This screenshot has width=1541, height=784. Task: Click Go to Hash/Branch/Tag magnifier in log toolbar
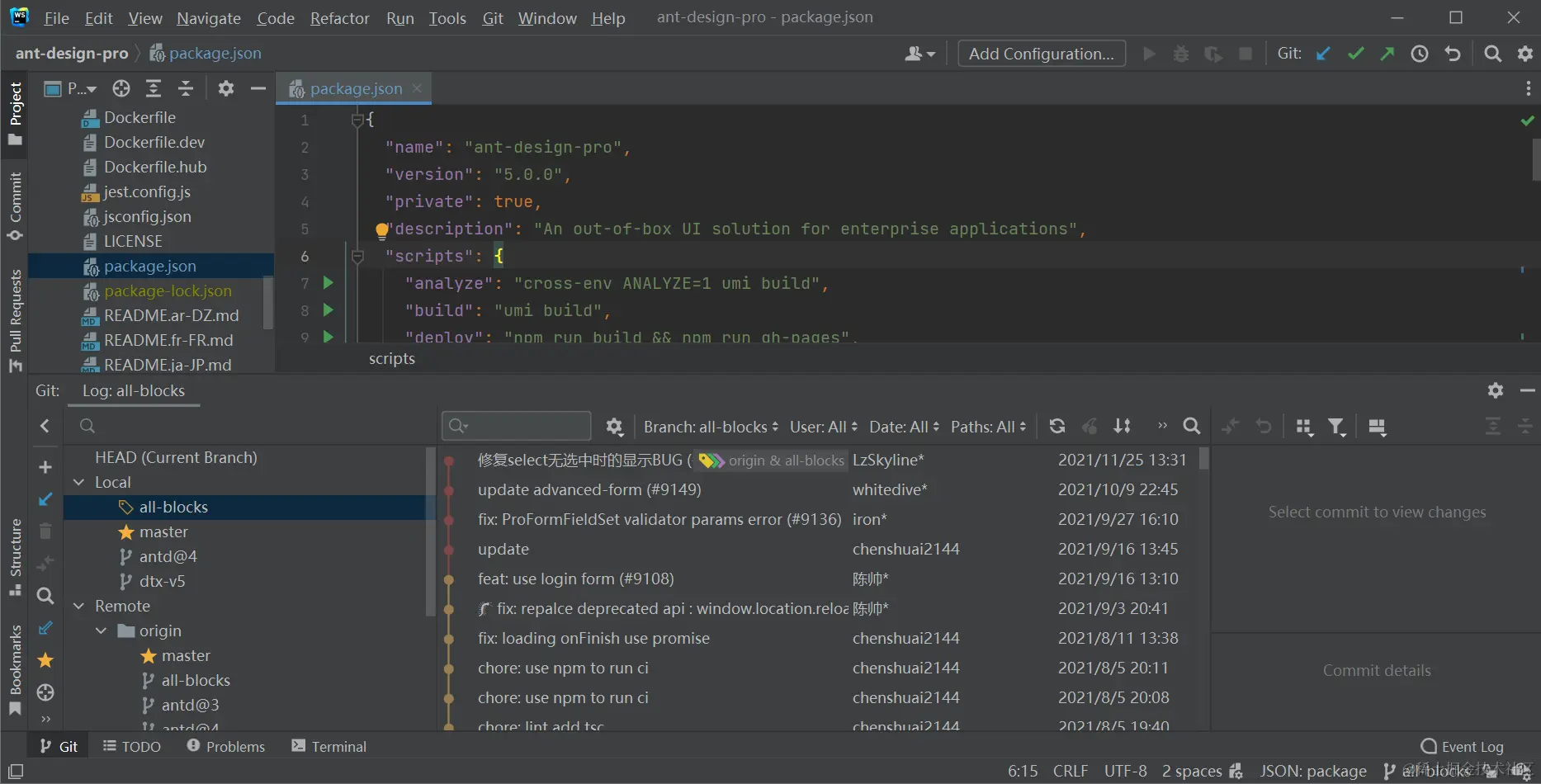(1191, 426)
